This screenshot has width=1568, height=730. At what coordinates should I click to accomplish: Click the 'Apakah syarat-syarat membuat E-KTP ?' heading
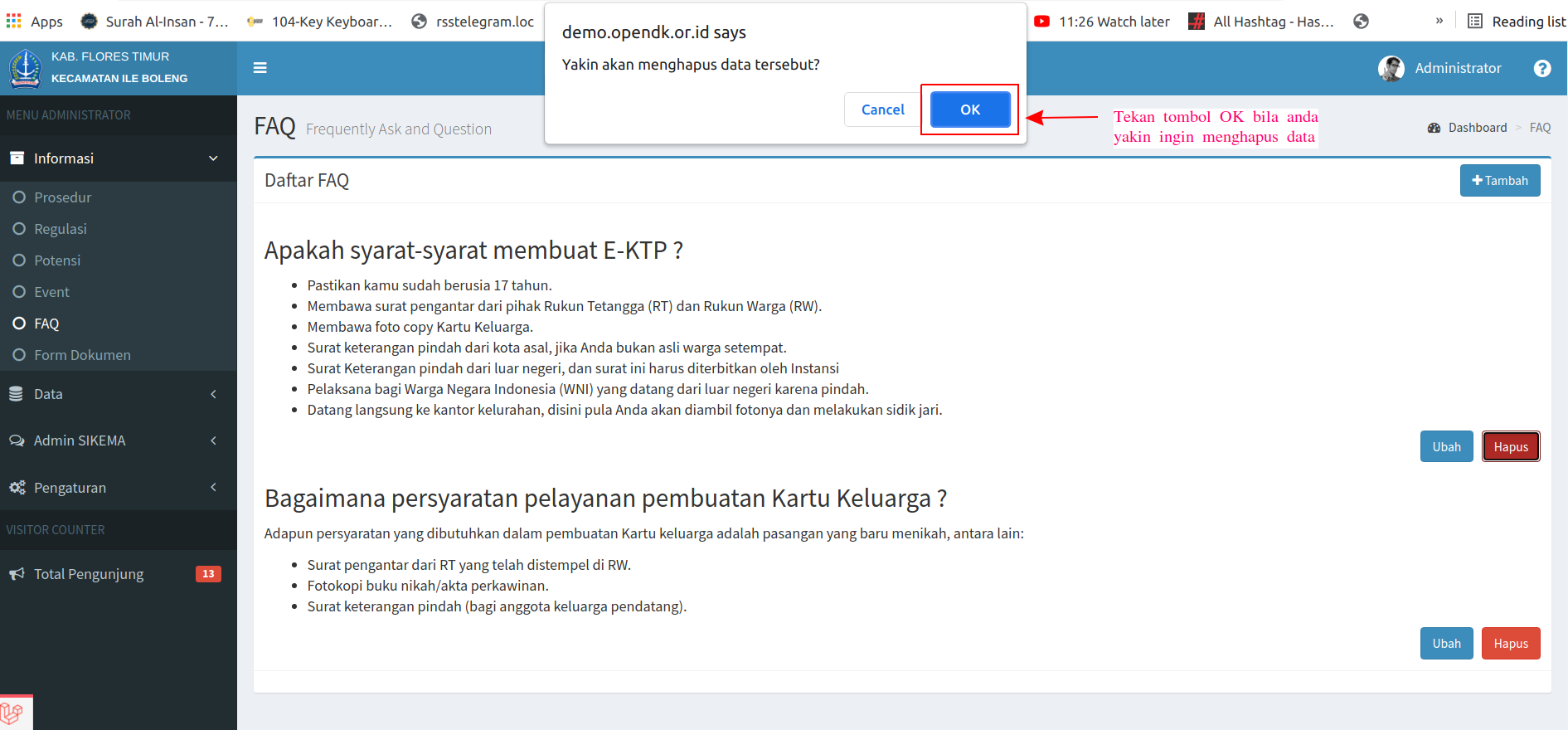coord(473,251)
